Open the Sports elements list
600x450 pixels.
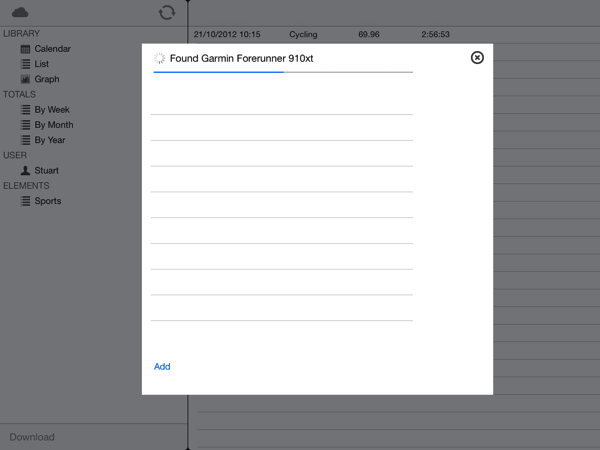(48, 201)
